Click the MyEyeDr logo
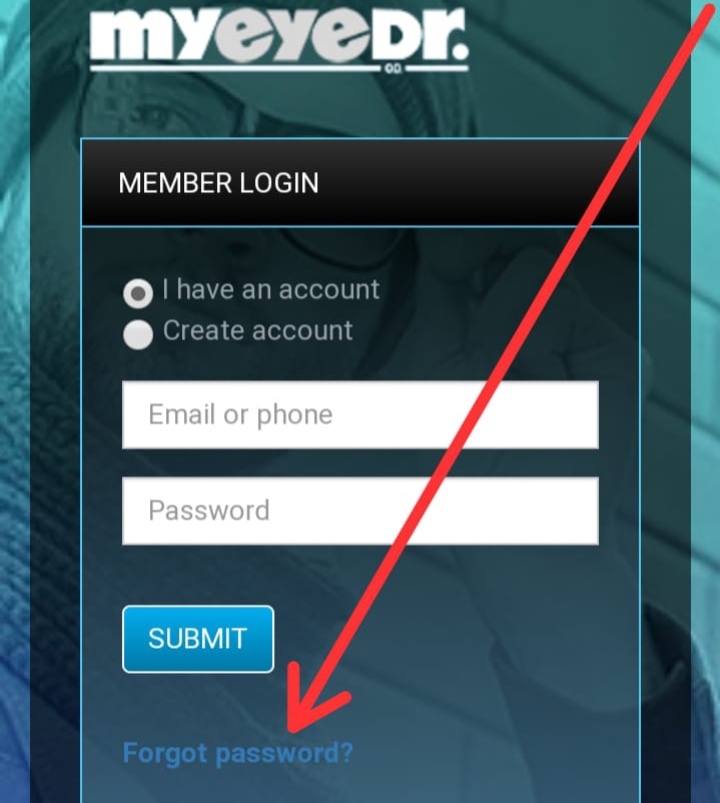720x803 pixels. point(279,40)
